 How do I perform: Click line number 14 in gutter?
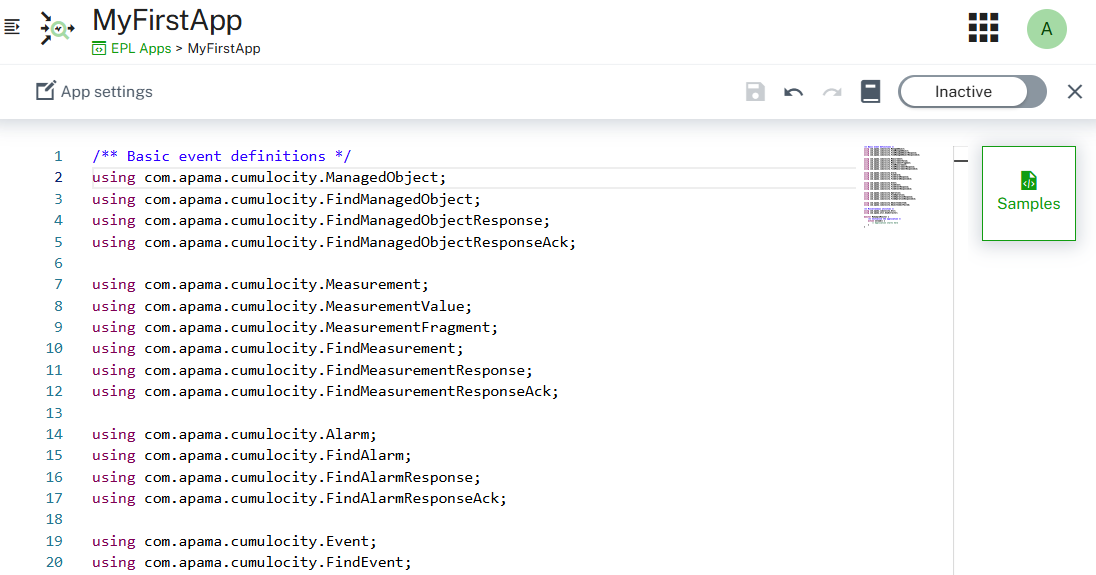(x=54, y=434)
